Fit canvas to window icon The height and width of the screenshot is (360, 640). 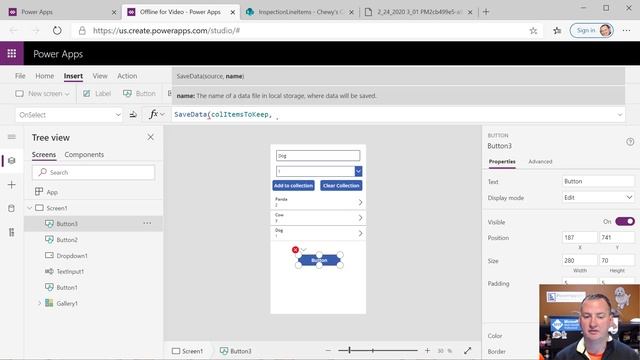click(468, 351)
